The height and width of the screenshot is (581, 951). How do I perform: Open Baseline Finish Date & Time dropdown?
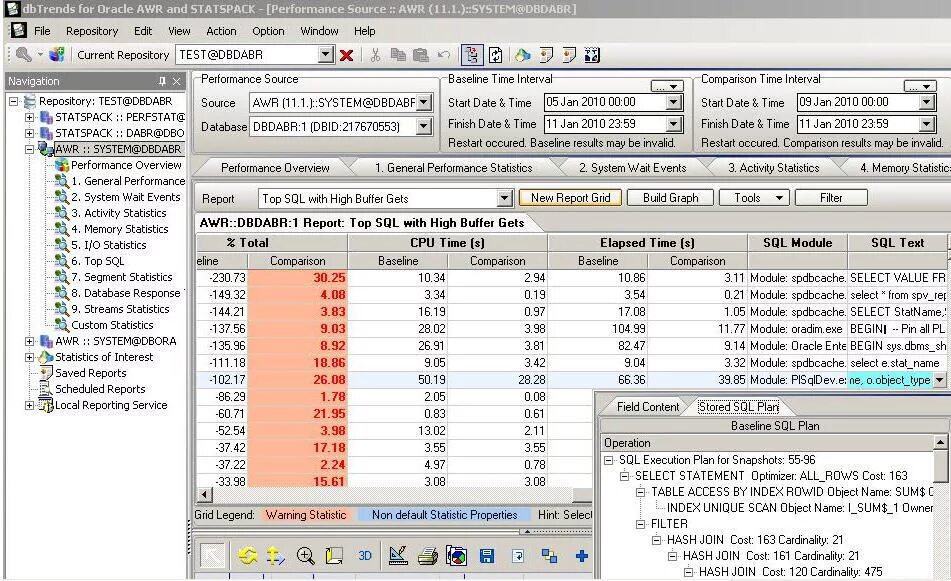click(x=674, y=124)
